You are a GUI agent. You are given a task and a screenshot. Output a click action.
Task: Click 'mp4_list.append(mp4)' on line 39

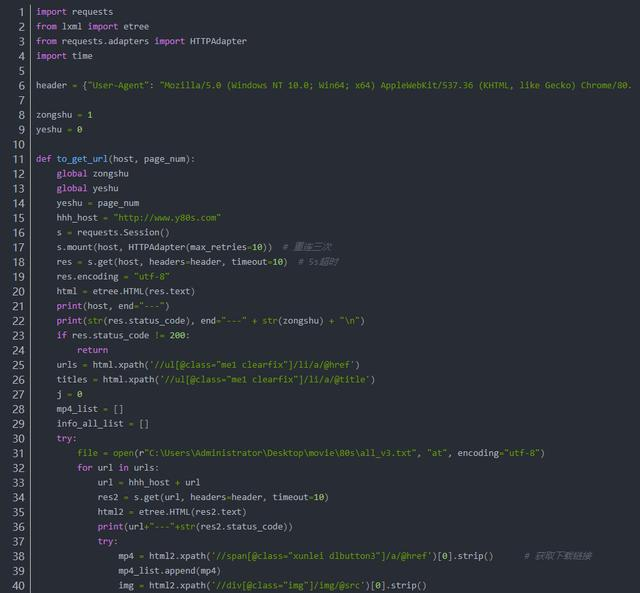coord(169,571)
